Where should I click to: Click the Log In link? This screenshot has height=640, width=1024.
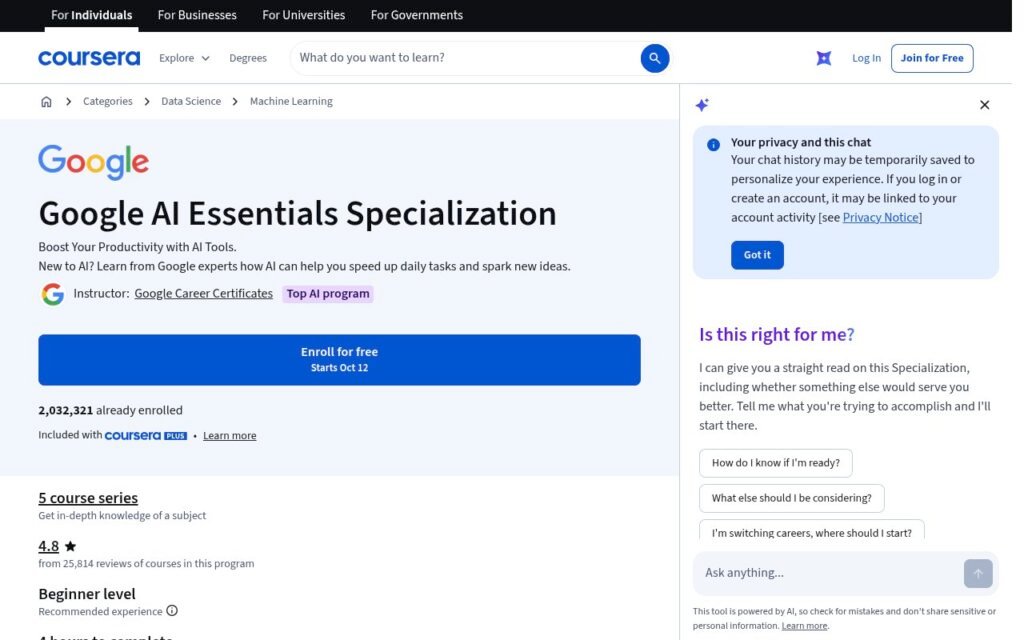(x=866, y=58)
